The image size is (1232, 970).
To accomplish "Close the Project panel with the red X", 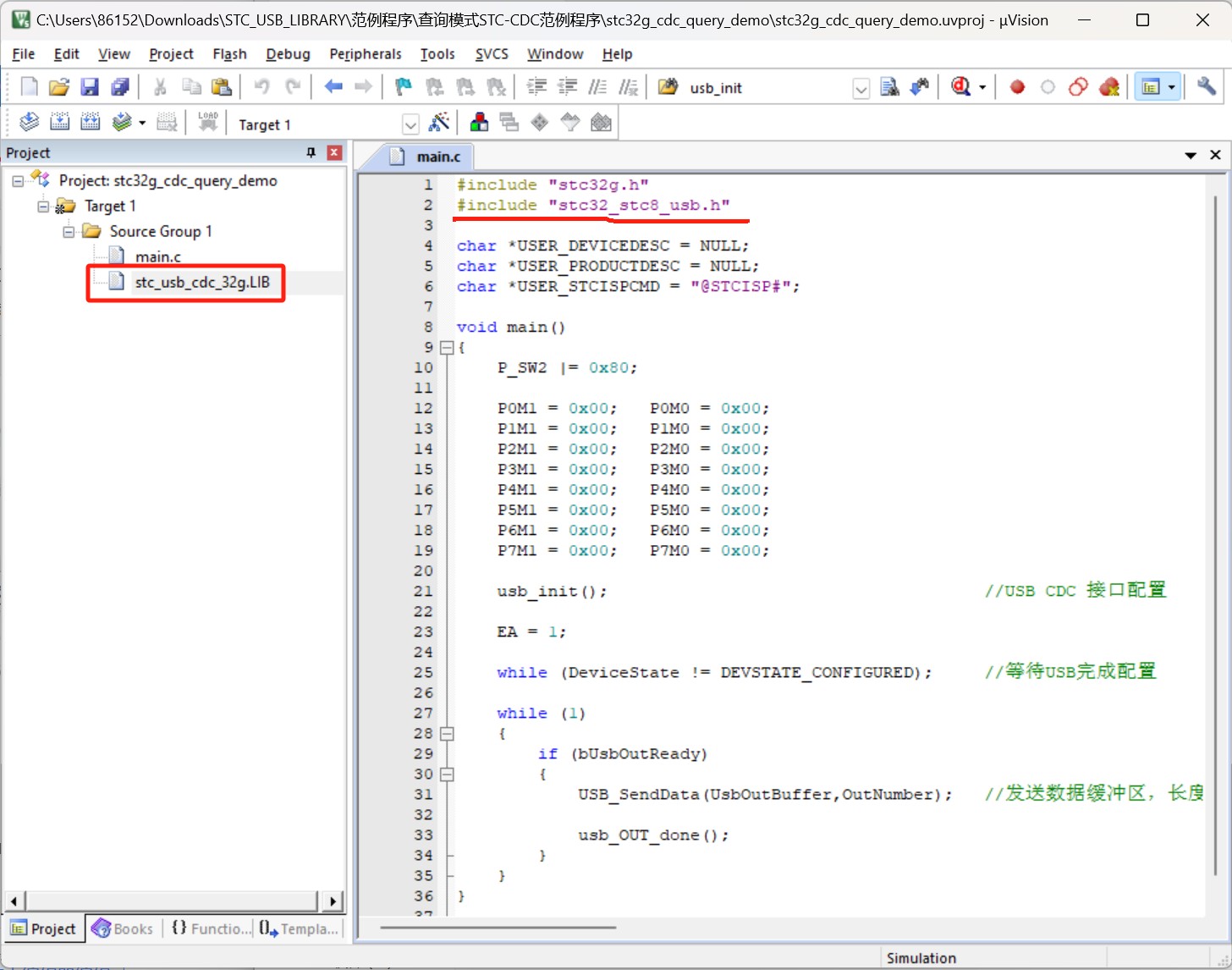I will (x=334, y=152).
